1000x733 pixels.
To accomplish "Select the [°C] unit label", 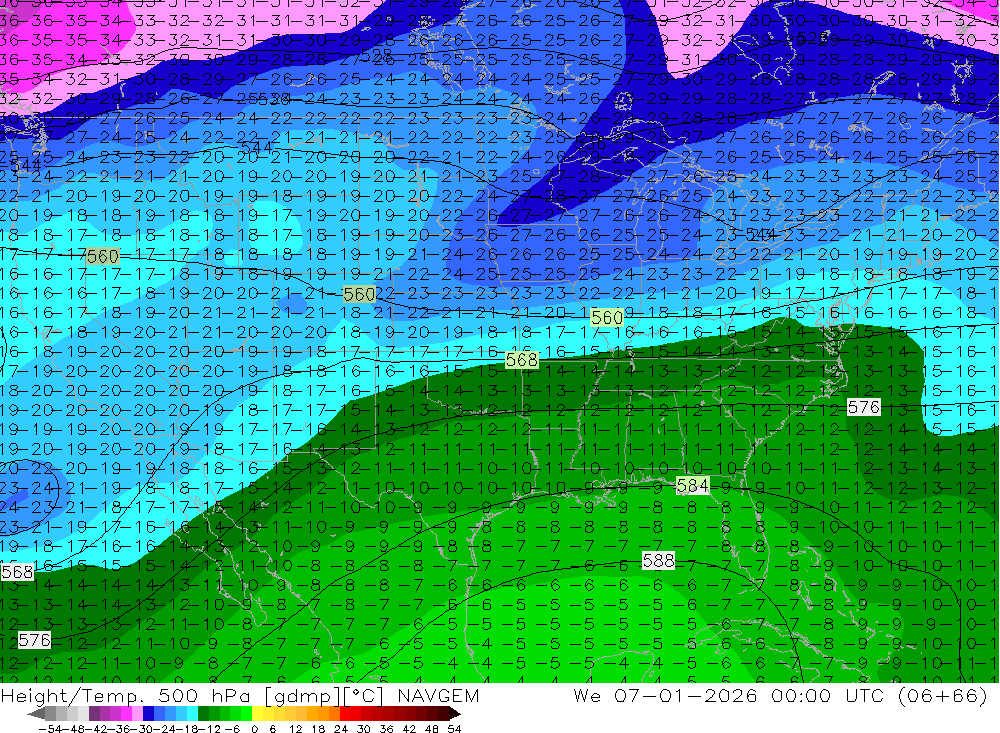I will (365, 696).
